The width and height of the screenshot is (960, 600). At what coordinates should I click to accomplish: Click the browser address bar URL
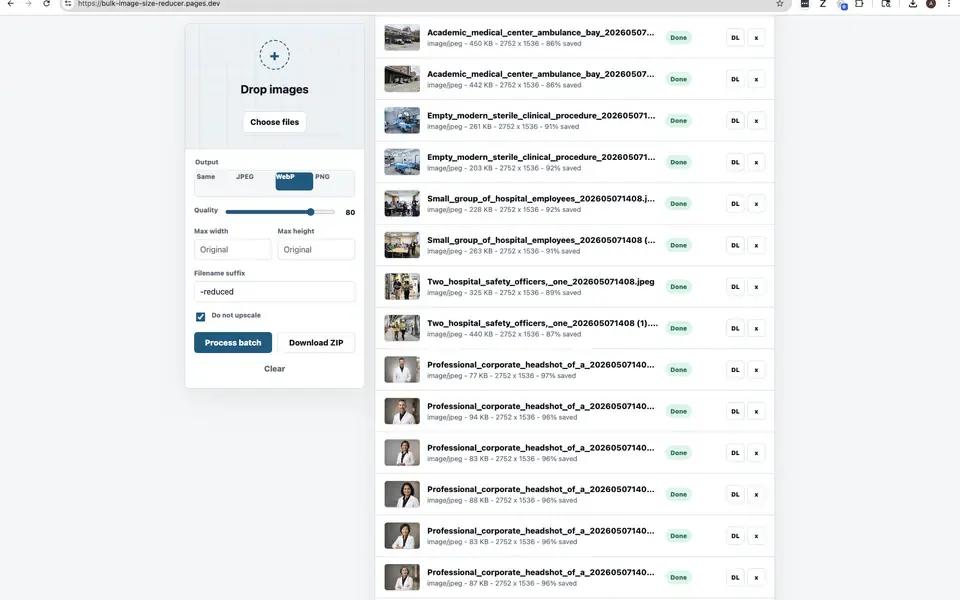pos(149,4)
